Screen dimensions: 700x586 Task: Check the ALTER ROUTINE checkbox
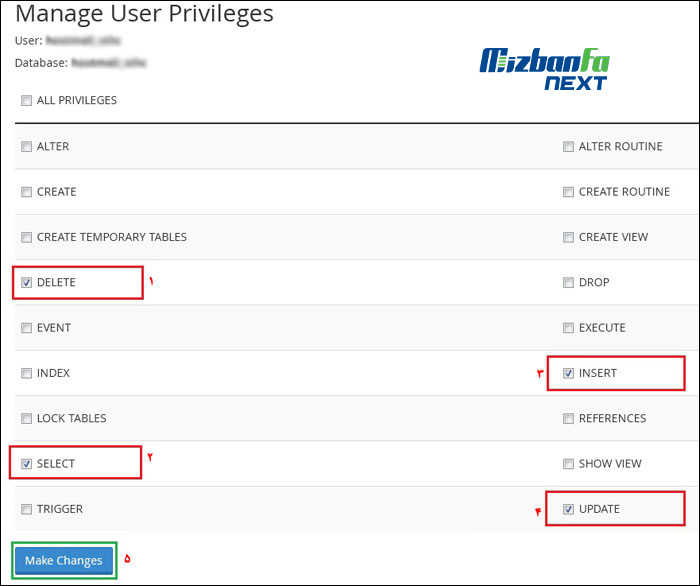coord(568,147)
